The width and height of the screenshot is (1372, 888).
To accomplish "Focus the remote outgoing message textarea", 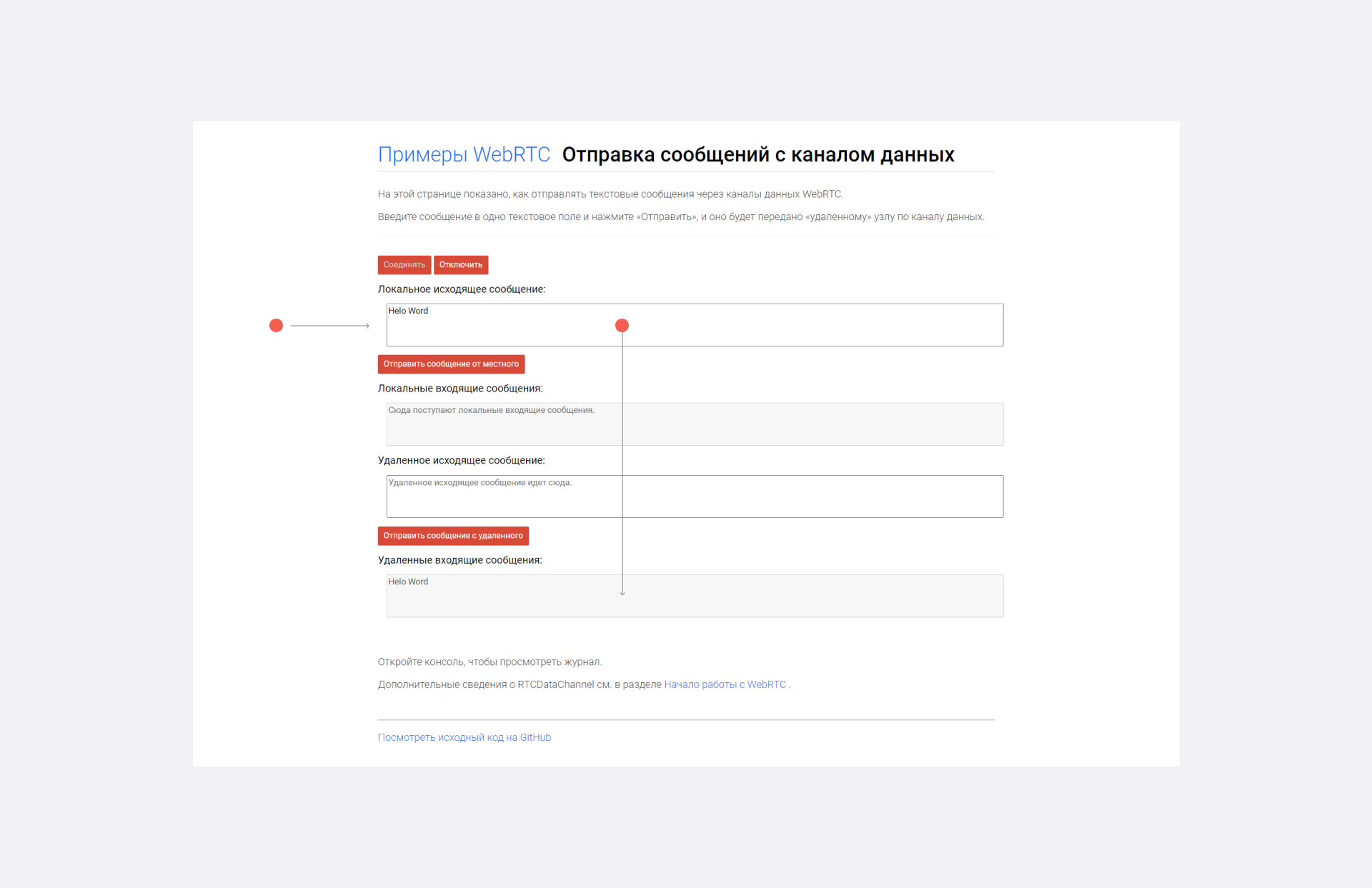I will tap(786, 497).
